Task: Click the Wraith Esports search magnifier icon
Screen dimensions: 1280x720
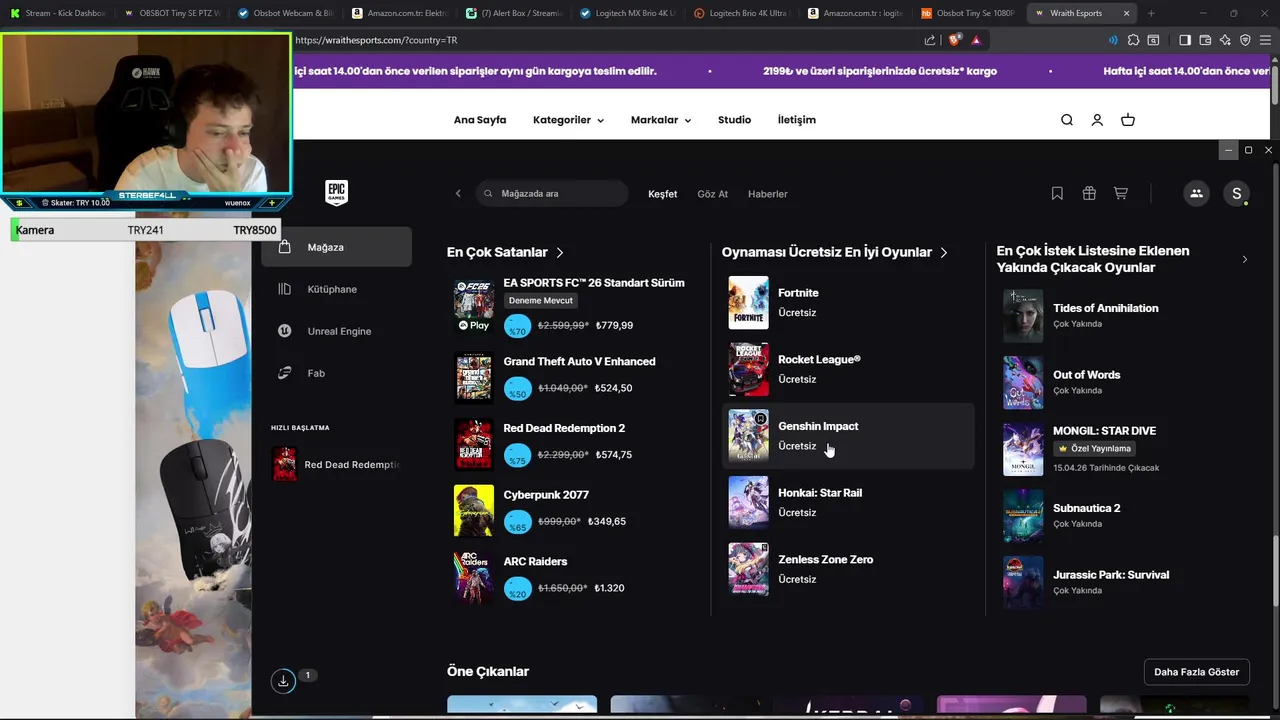Action: 1067,120
